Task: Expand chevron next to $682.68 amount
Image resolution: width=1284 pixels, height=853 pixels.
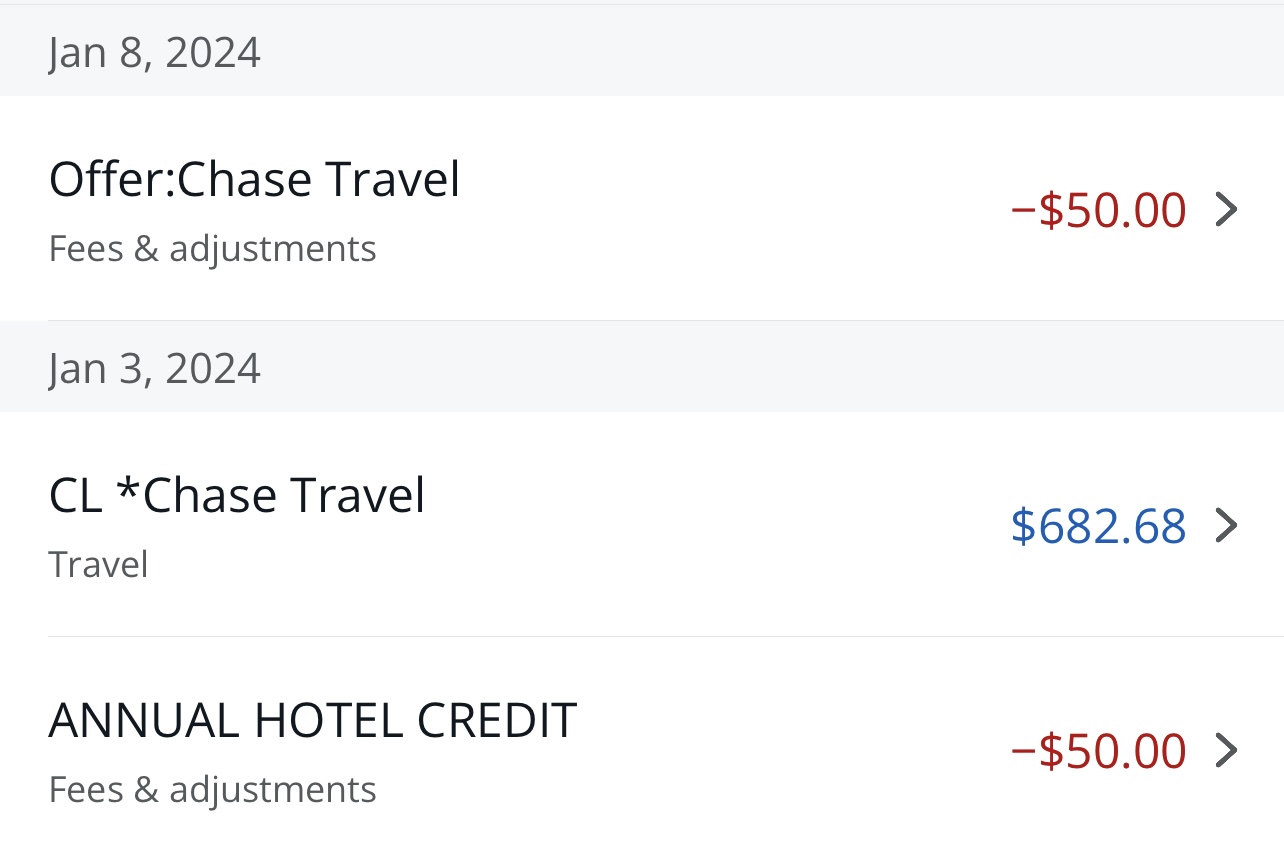Action: (1226, 526)
